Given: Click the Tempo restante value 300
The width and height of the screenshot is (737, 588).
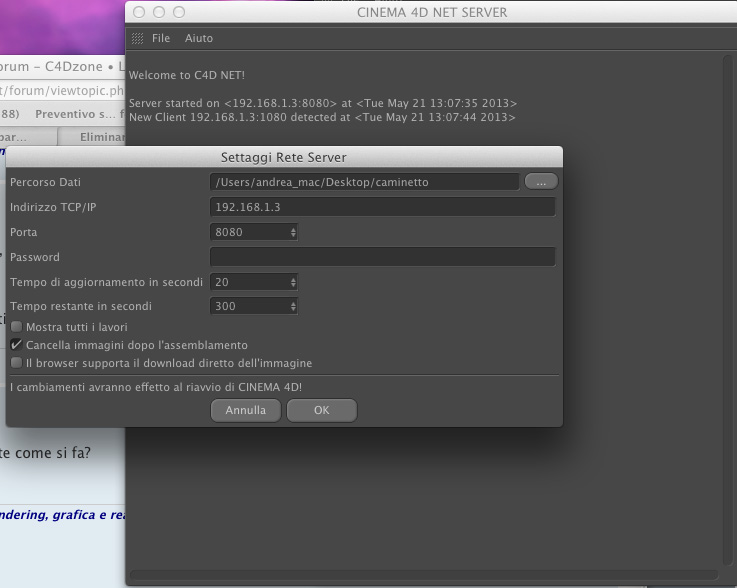Looking at the screenshot, I should (x=249, y=306).
